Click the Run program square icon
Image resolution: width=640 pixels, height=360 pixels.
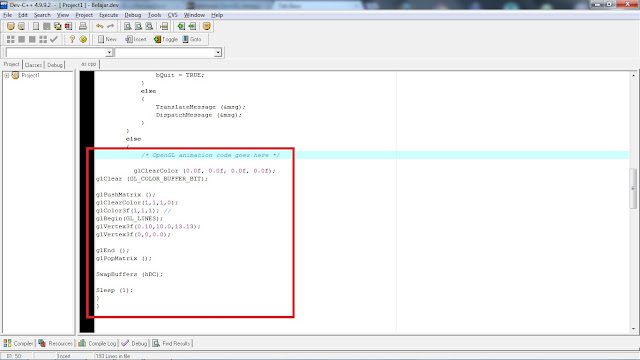coord(21,39)
